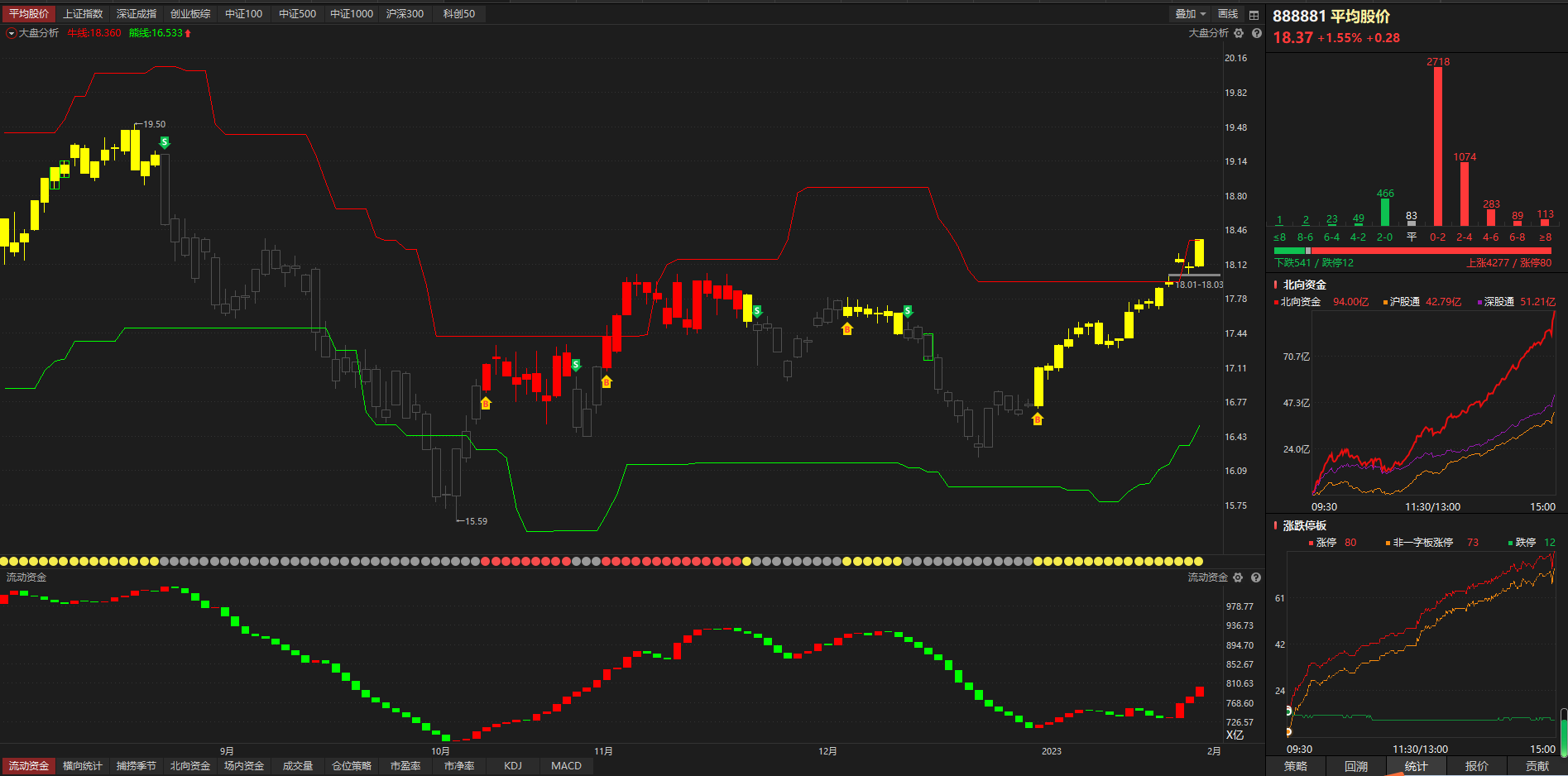This screenshot has width=1568, height=776.
Task: Select the 仓位策略 indicator tab
Action: coord(352,766)
